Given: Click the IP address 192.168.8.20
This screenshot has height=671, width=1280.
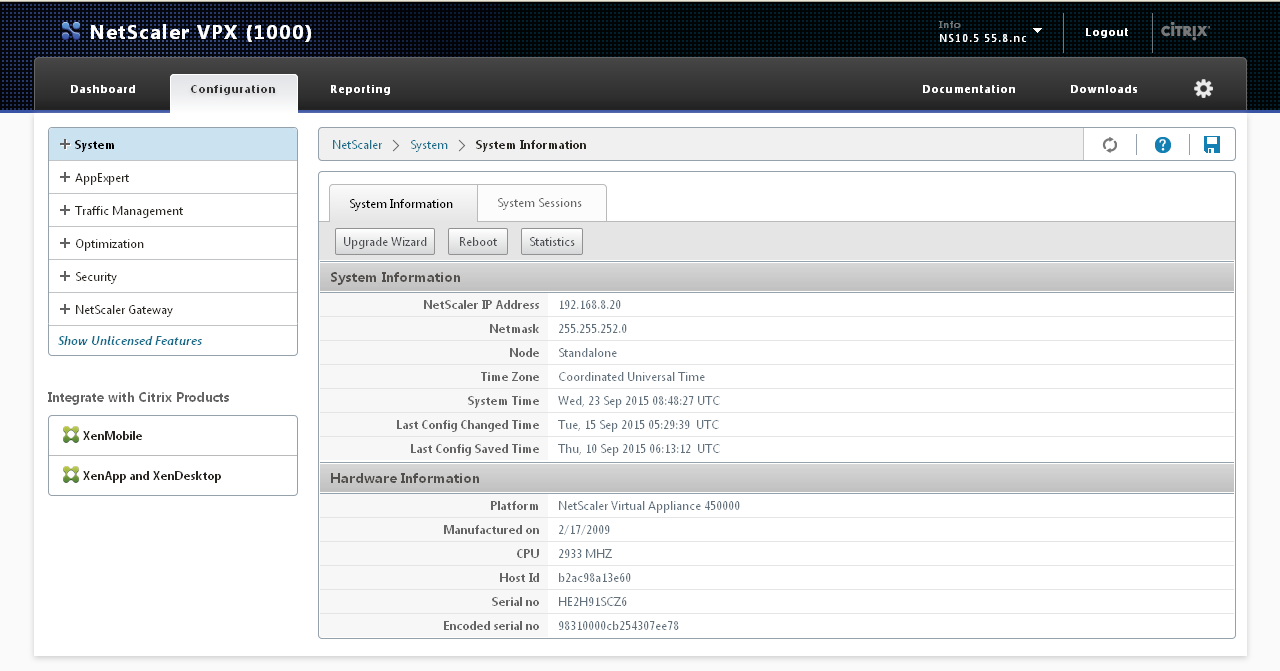Looking at the screenshot, I should click(x=590, y=305).
